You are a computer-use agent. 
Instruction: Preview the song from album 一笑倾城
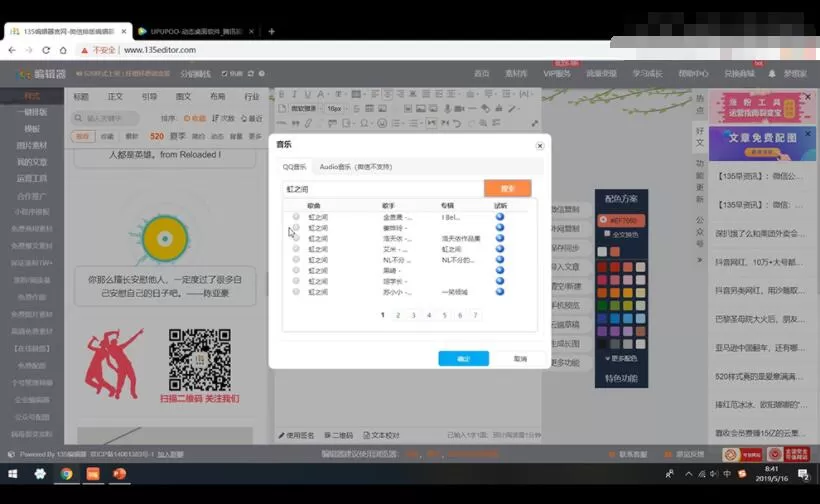[500, 291]
